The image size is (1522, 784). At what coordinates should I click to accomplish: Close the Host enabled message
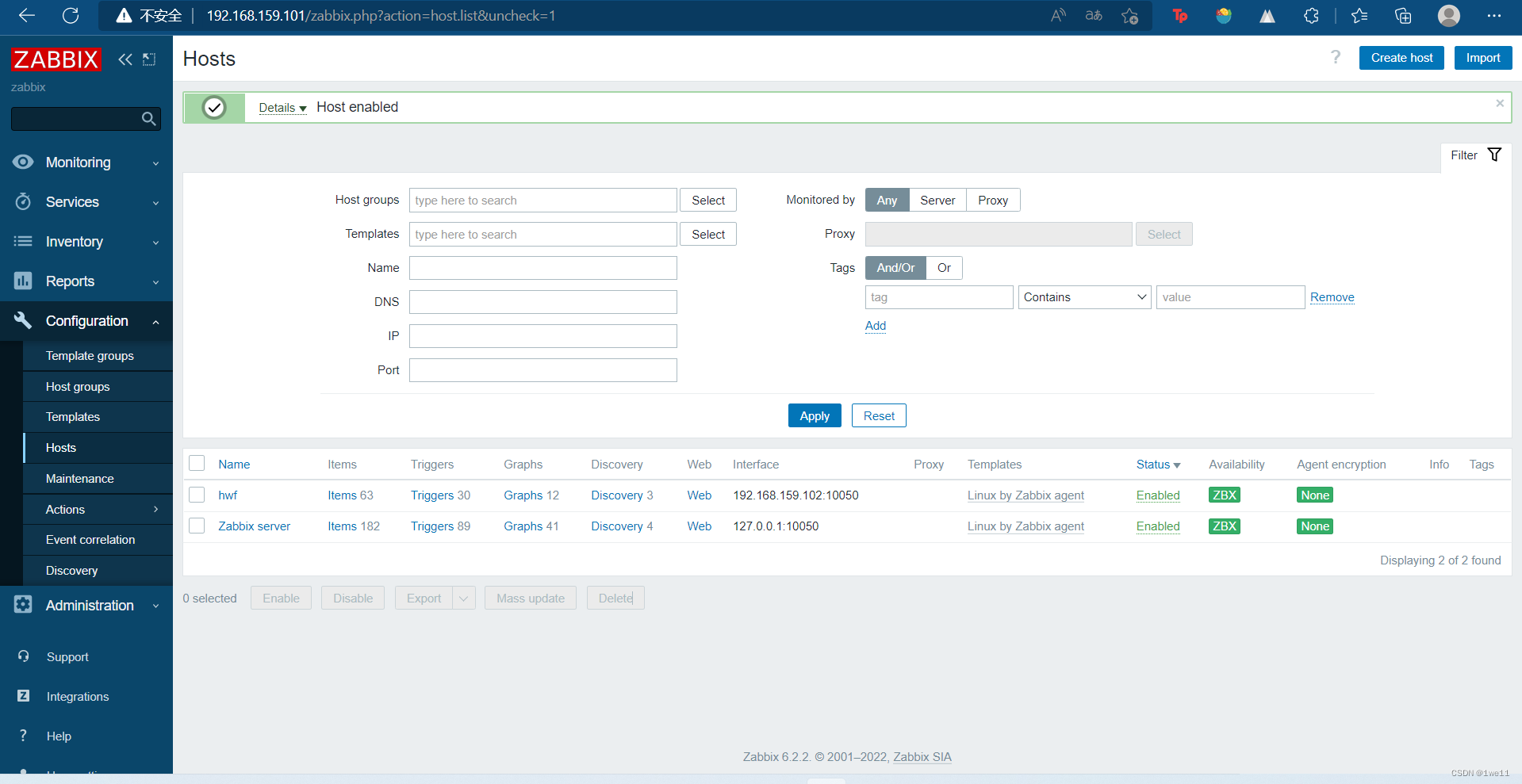click(x=1500, y=103)
